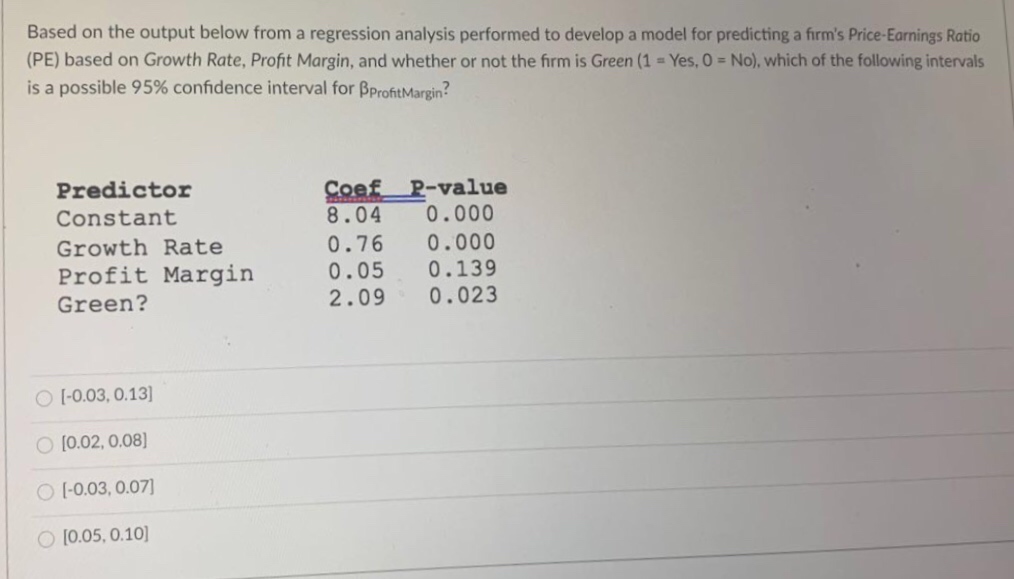Click the Coef column header
The image size is (1014, 579).
click(350, 187)
